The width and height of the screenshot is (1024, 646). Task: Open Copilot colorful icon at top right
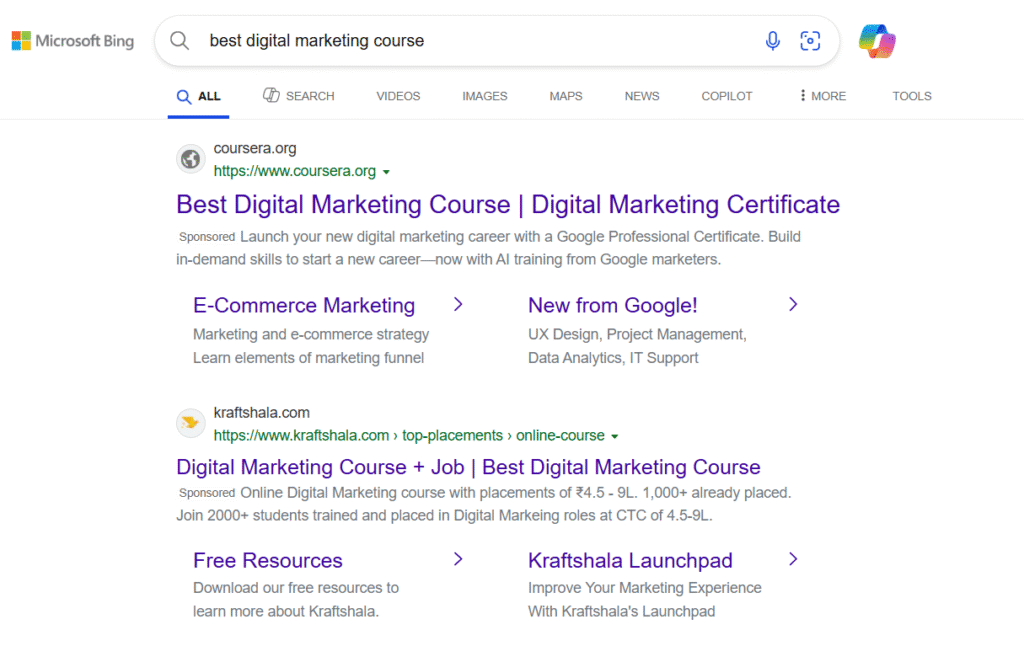click(x=877, y=41)
